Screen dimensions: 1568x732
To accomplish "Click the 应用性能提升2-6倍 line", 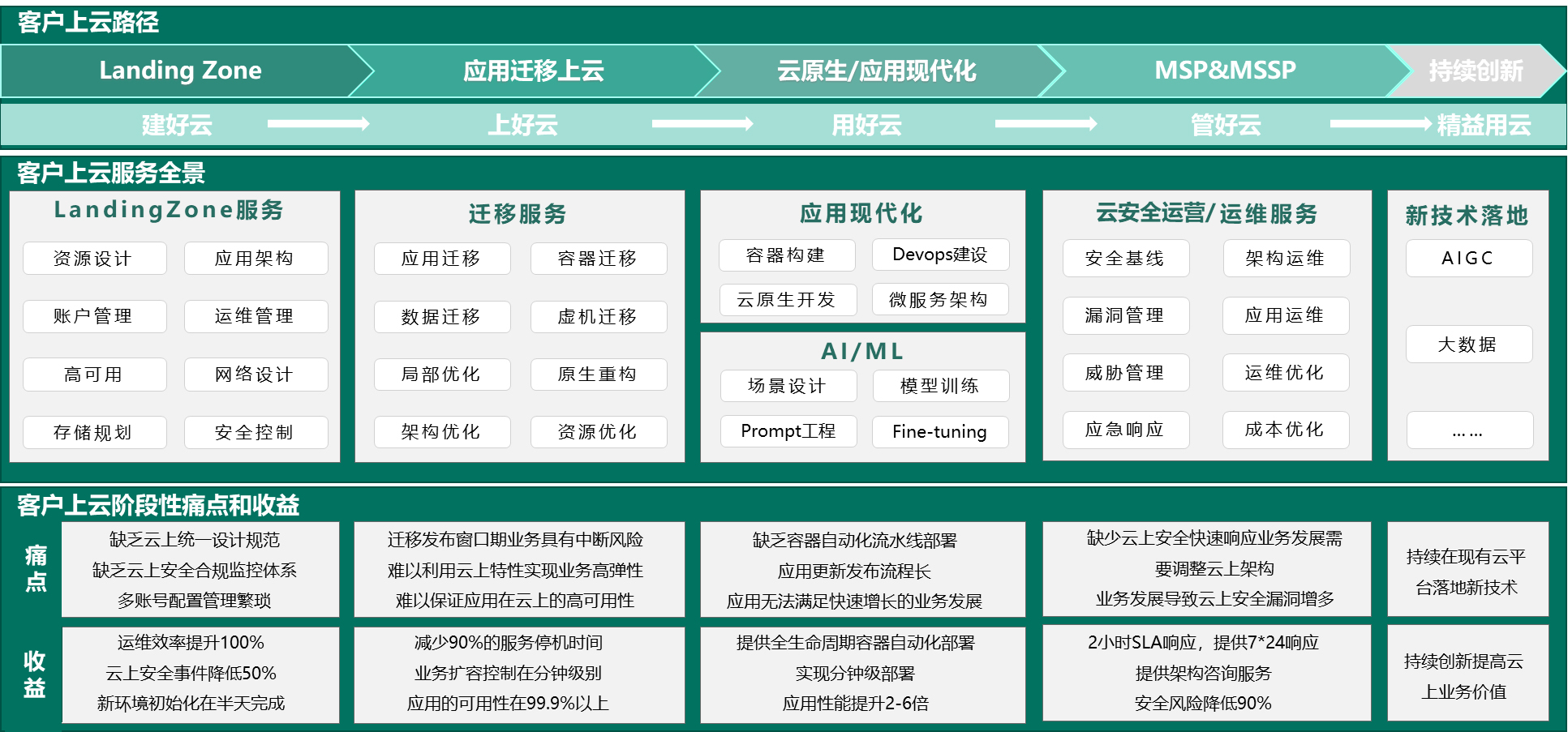I will [856, 704].
